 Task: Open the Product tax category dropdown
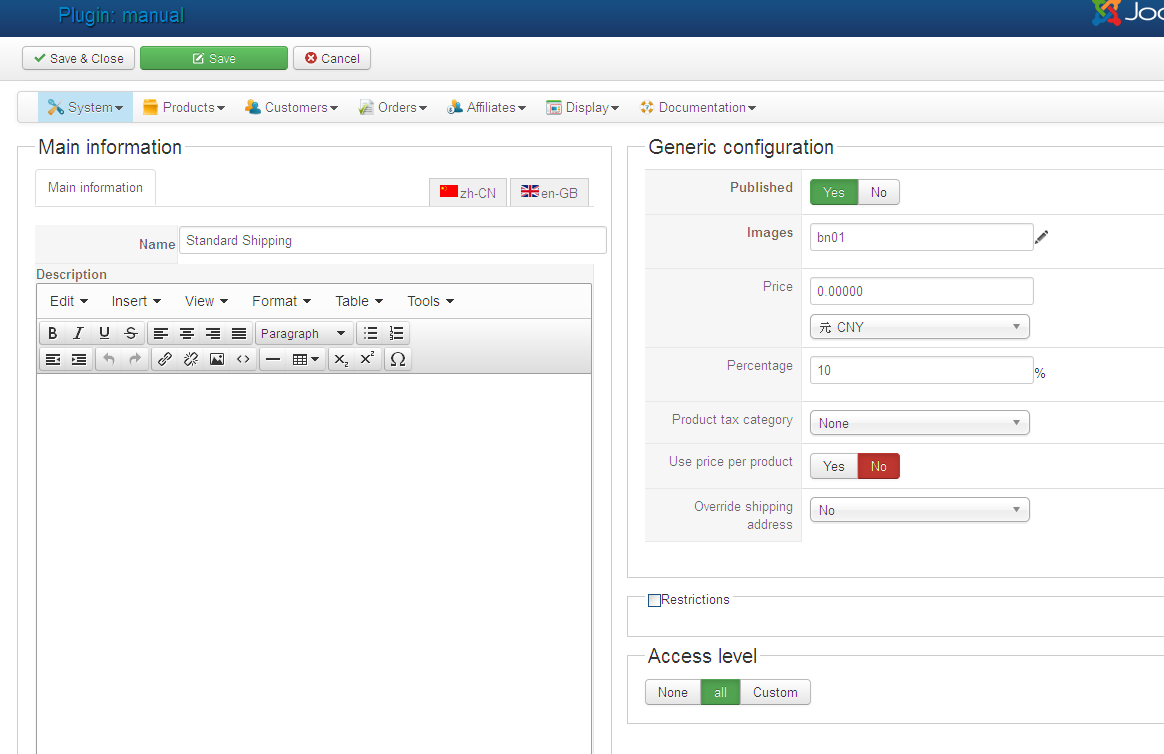(x=920, y=423)
